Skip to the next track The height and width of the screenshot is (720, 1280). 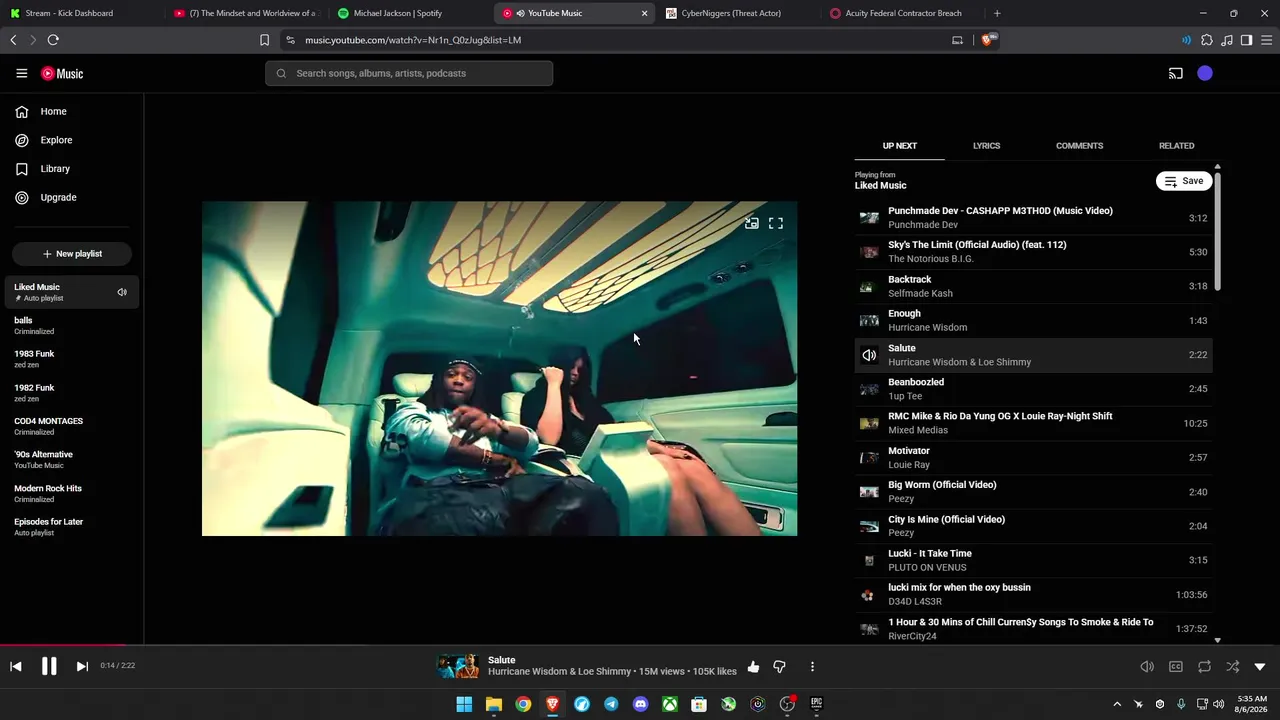coord(82,666)
